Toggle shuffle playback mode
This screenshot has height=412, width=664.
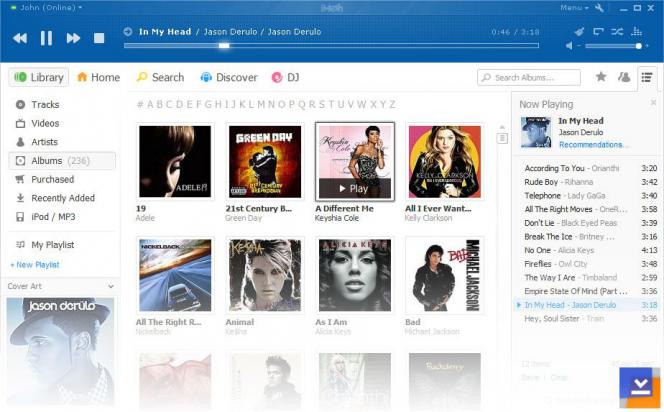(617, 31)
